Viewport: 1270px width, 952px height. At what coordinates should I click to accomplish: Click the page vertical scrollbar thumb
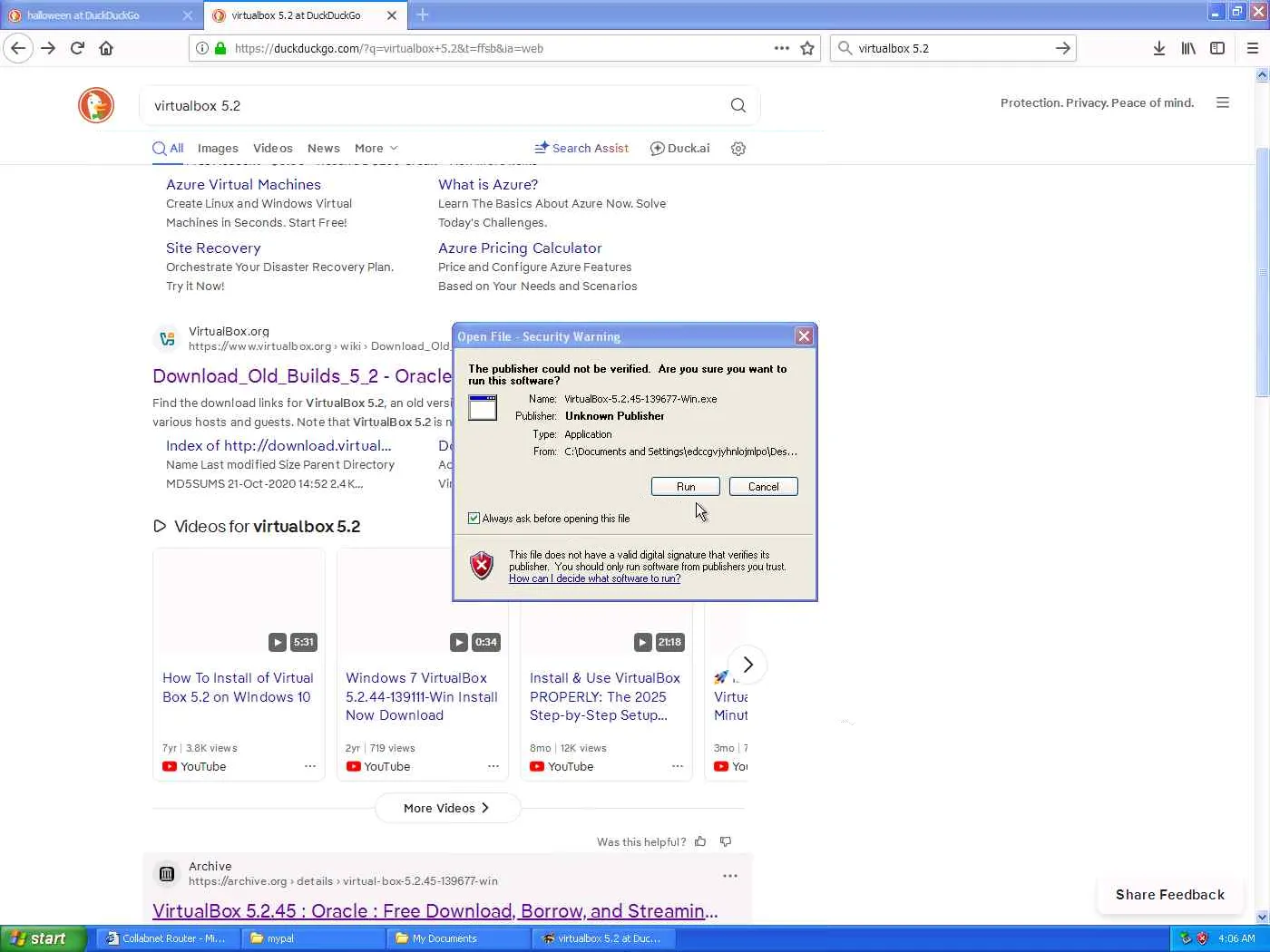tap(1262, 272)
